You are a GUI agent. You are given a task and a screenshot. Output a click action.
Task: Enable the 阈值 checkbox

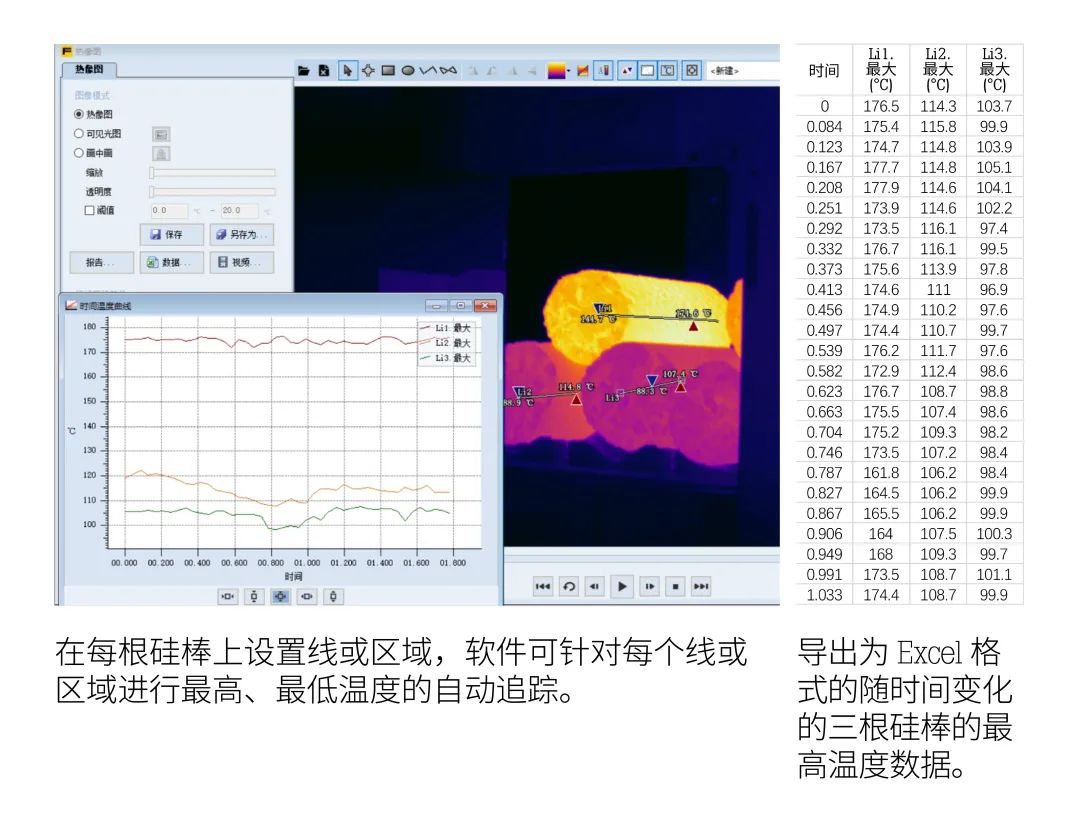click(89, 210)
